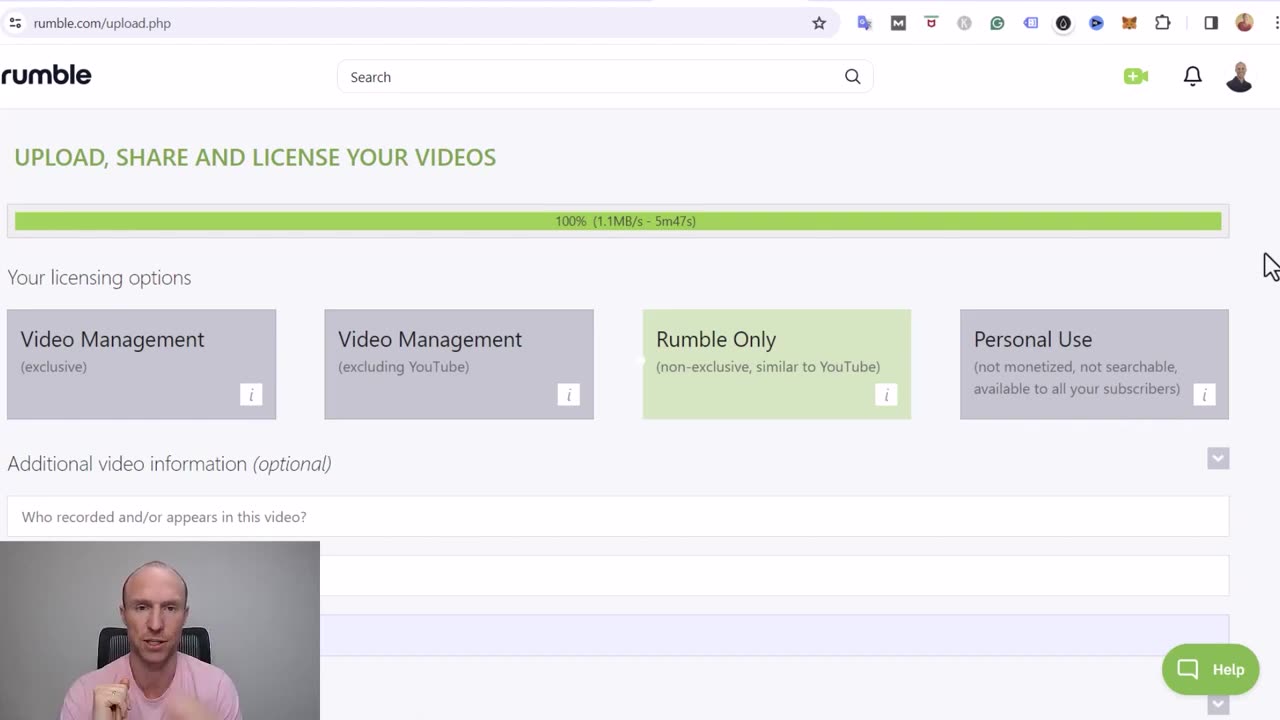The width and height of the screenshot is (1280, 720).
Task: Open the blue arrow extension icon
Action: [x=1096, y=23]
